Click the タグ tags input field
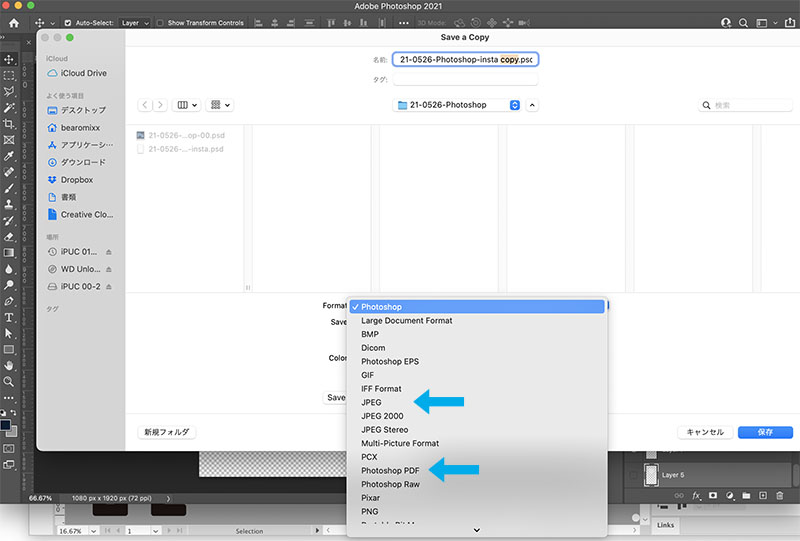 coord(465,79)
